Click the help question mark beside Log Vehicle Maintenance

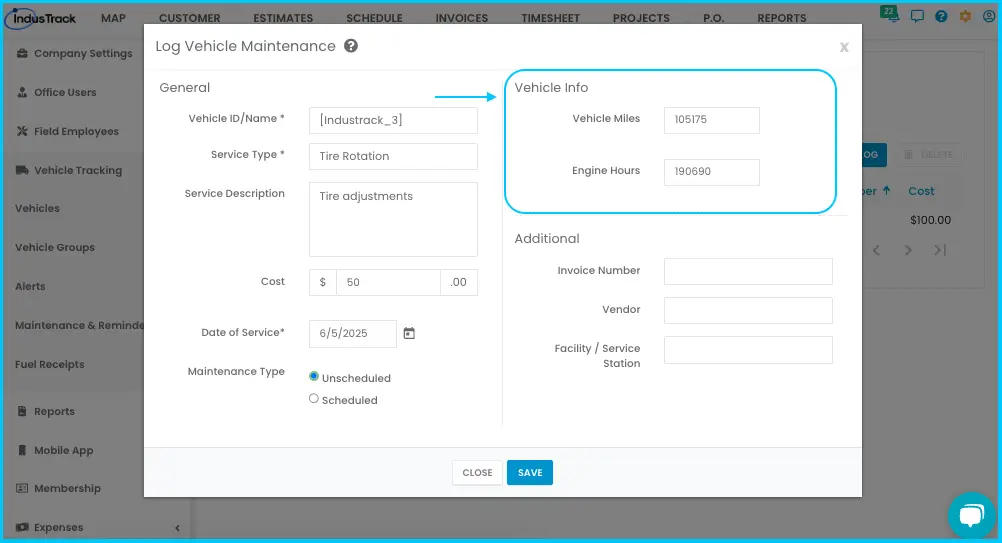click(x=351, y=45)
